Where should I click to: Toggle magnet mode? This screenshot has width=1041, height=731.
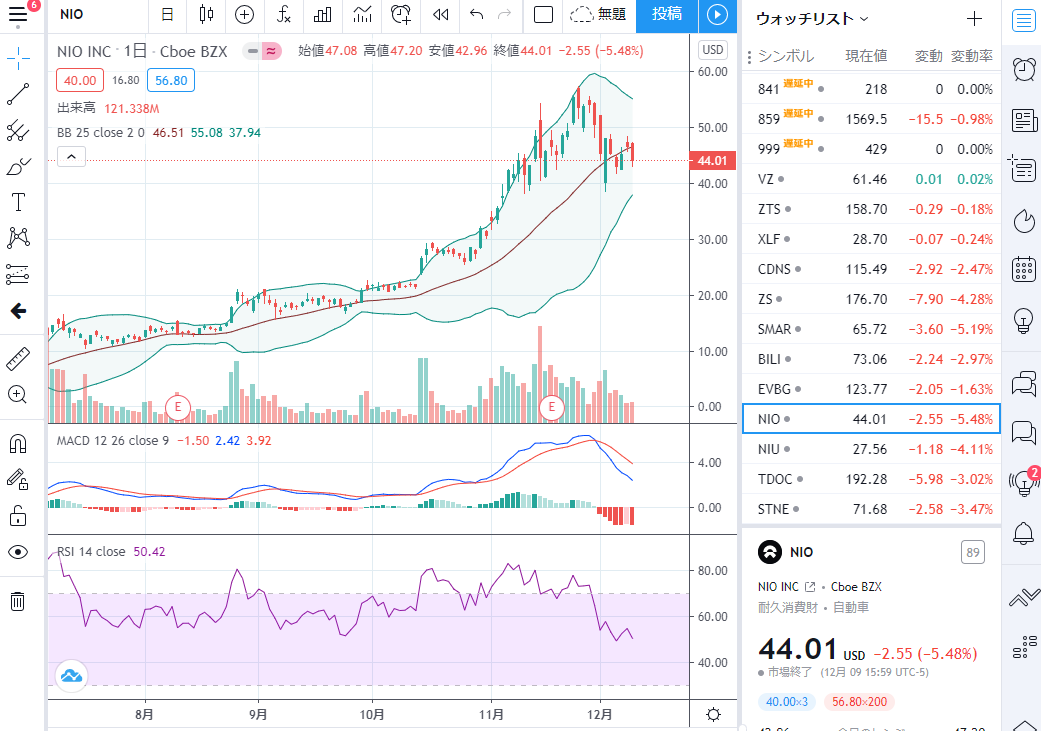click(18, 443)
